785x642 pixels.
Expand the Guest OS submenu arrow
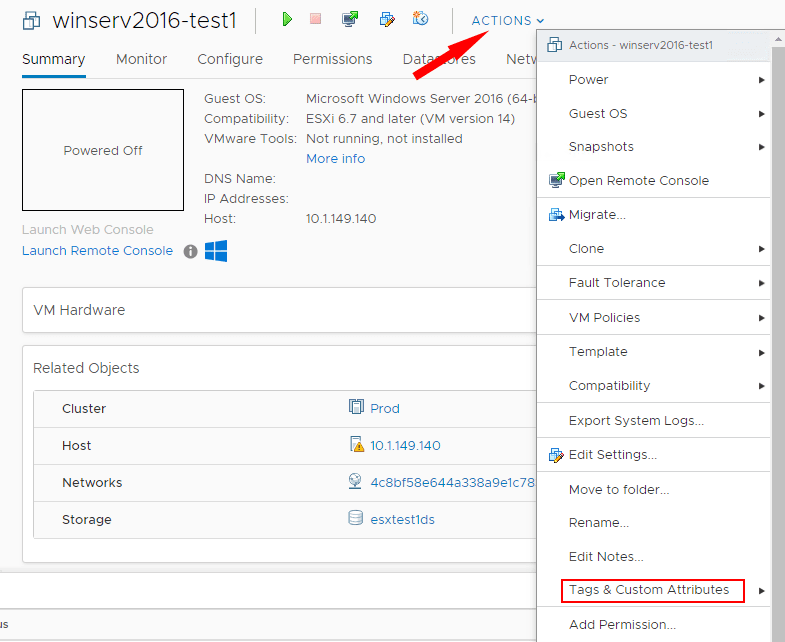(x=761, y=114)
